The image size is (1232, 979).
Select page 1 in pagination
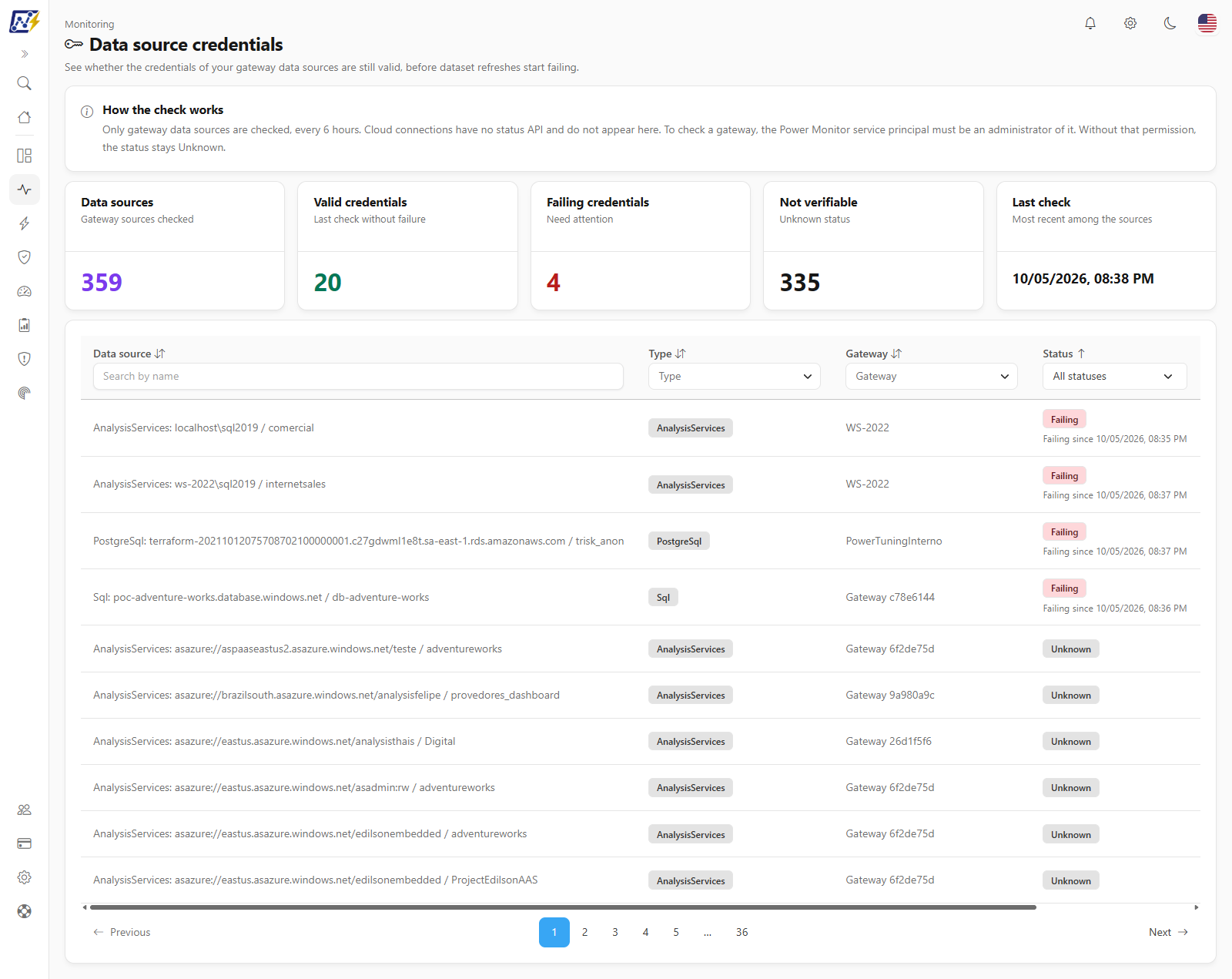coord(554,932)
